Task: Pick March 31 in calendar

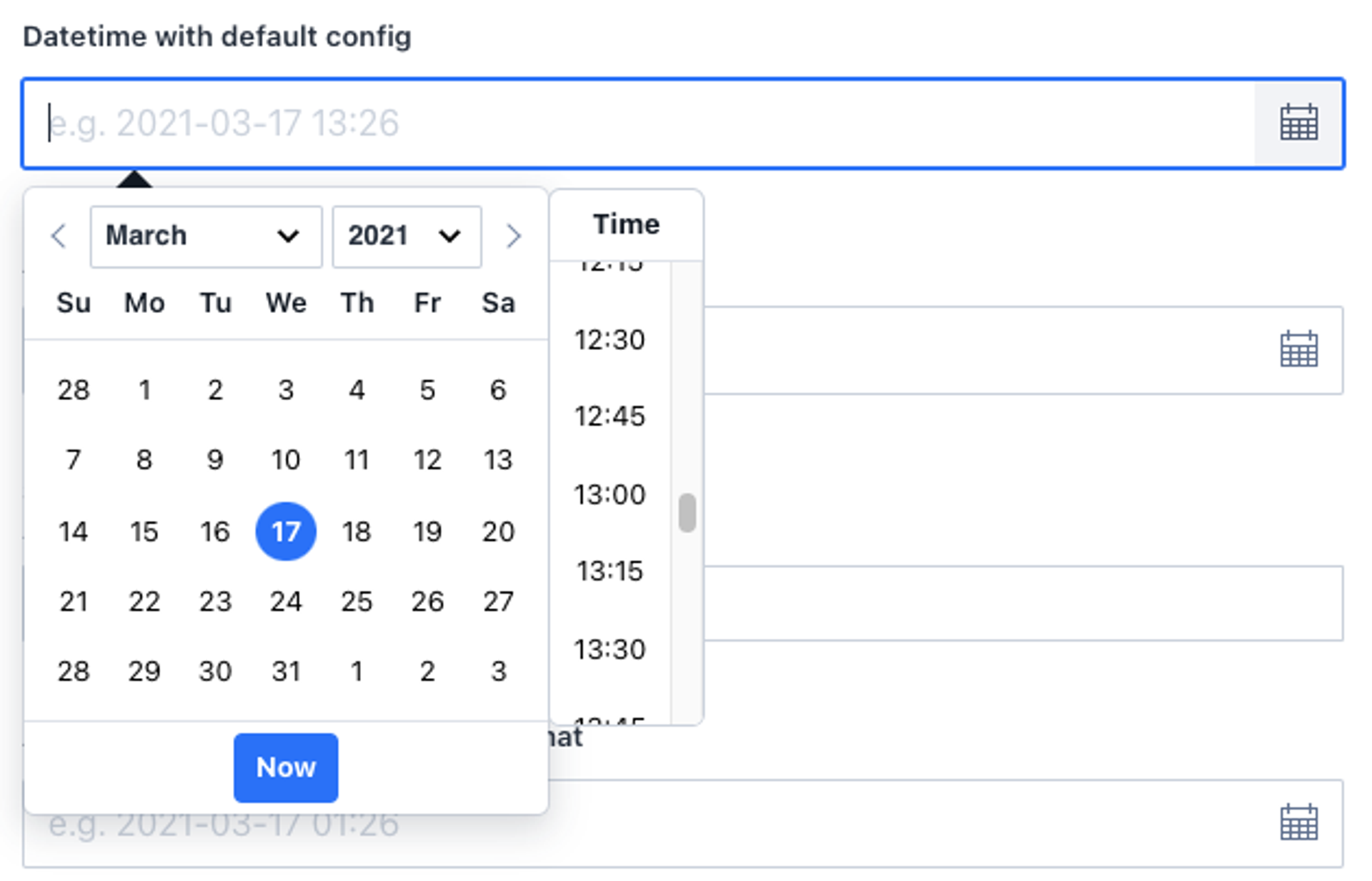Action: pos(286,672)
